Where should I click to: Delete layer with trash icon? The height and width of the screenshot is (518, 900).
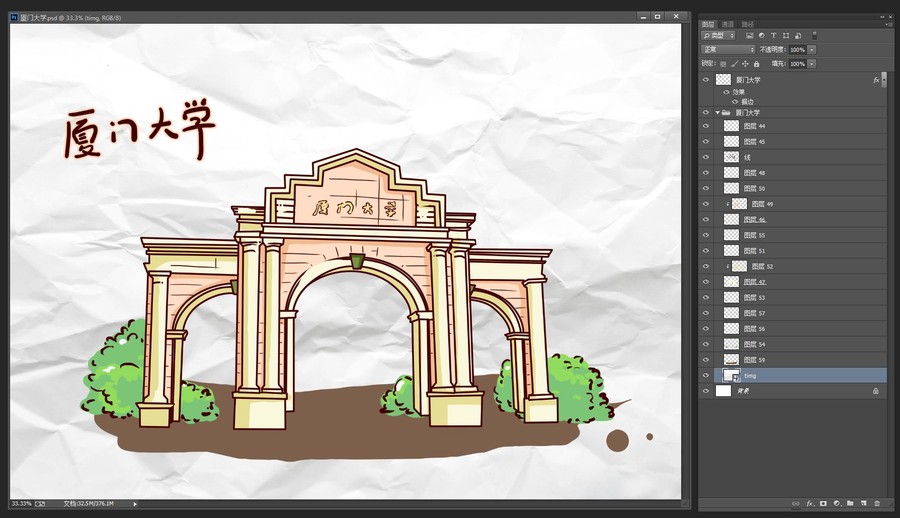[x=876, y=504]
